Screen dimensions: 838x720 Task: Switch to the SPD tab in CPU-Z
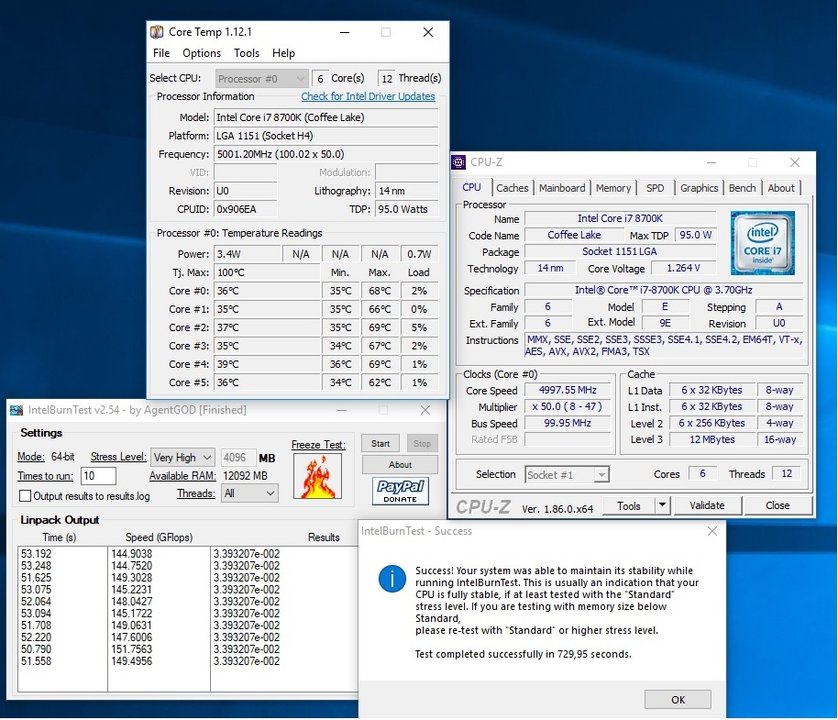(x=655, y=188)
